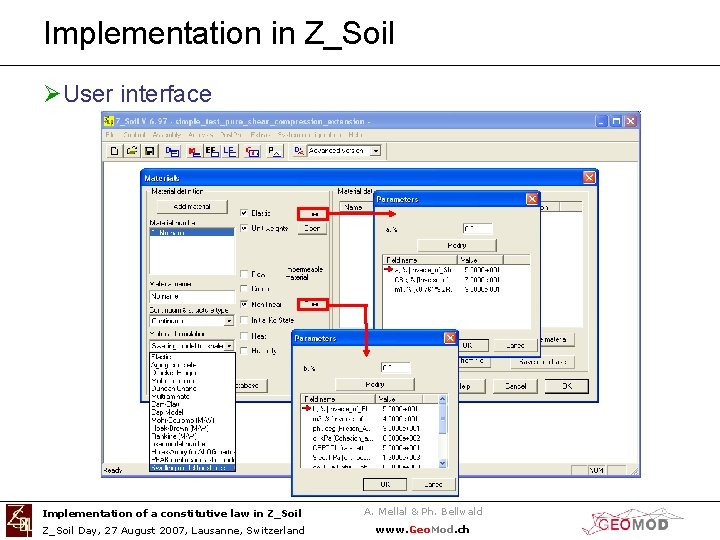The height and width of the screenshot is (540, 720).
Task: Enable the Initial Ko State checkbox
Action: (x=244, y=320)
